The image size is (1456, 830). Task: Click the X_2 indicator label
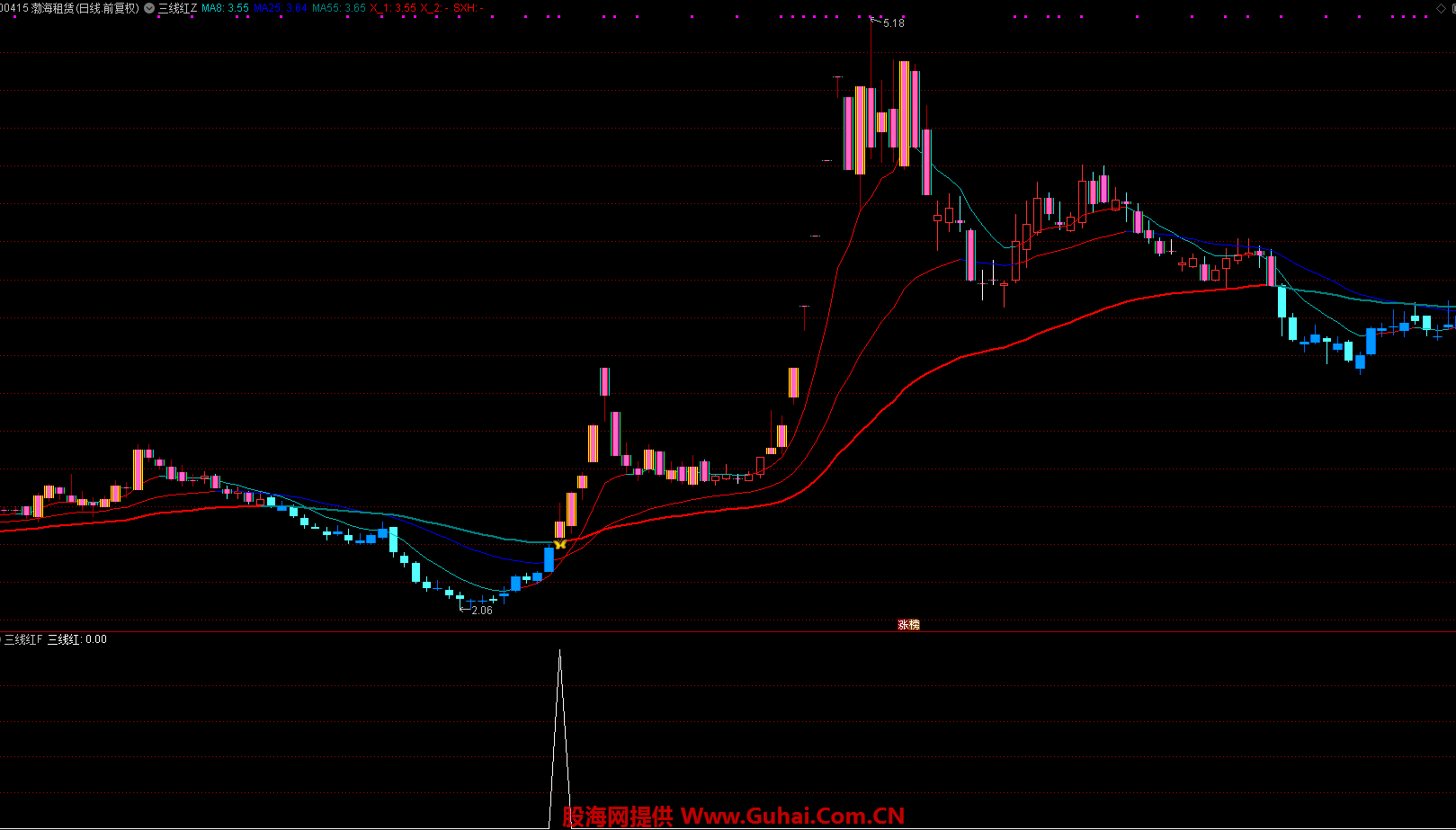[x=433, y=8]
